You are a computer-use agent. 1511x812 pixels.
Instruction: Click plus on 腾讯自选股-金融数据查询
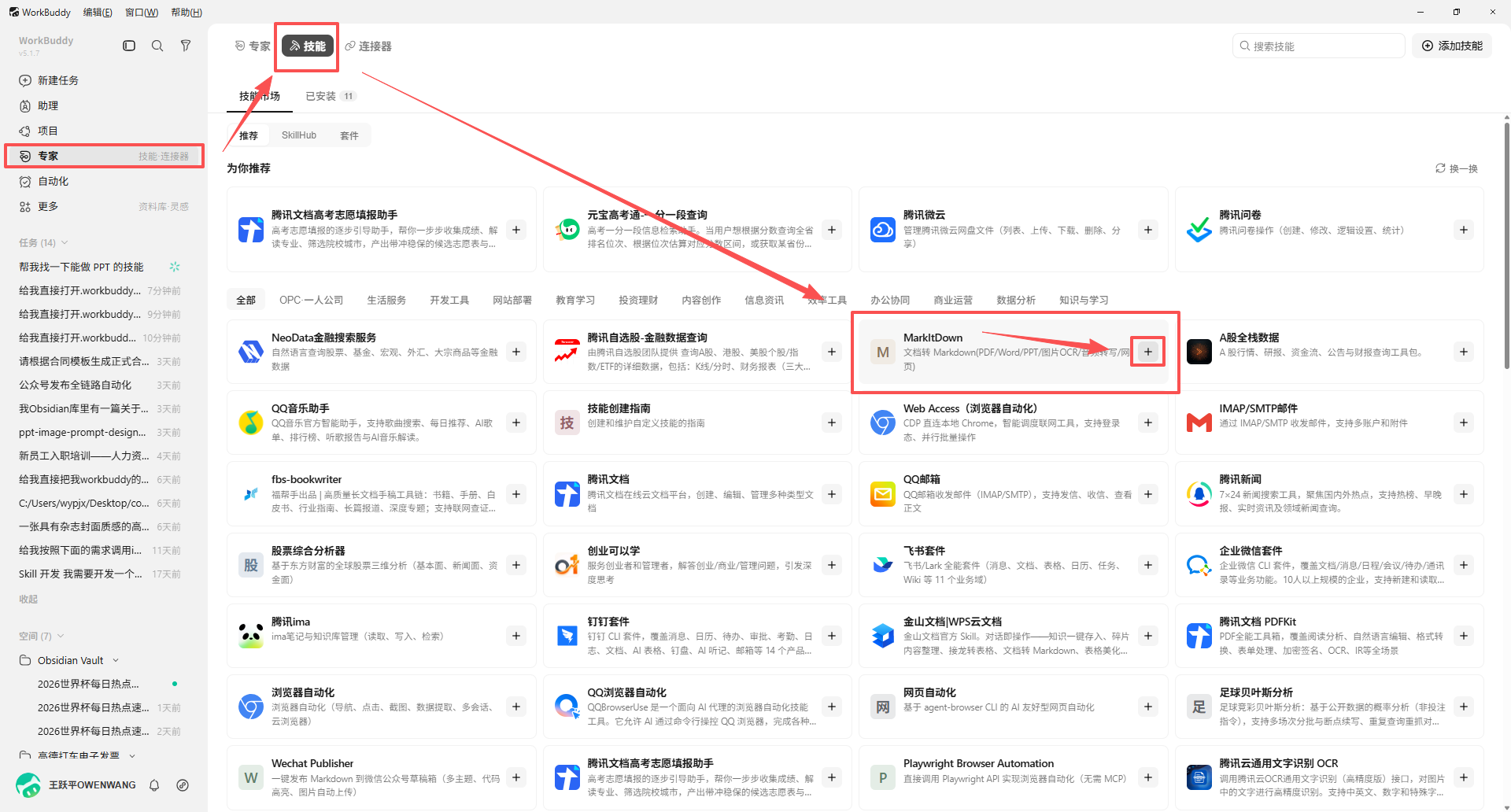tap(832, 352)
